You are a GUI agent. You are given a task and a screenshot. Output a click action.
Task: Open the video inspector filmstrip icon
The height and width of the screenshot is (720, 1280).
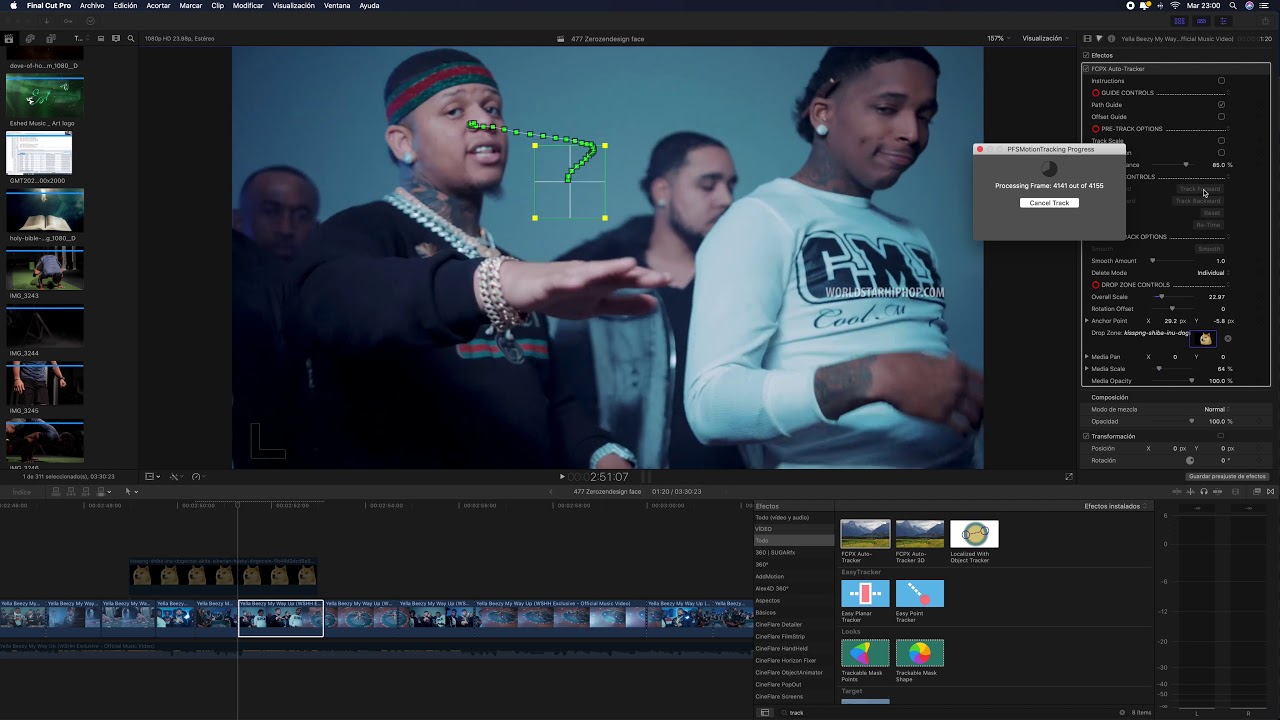pyautogui.click(x=1087, y=39)
